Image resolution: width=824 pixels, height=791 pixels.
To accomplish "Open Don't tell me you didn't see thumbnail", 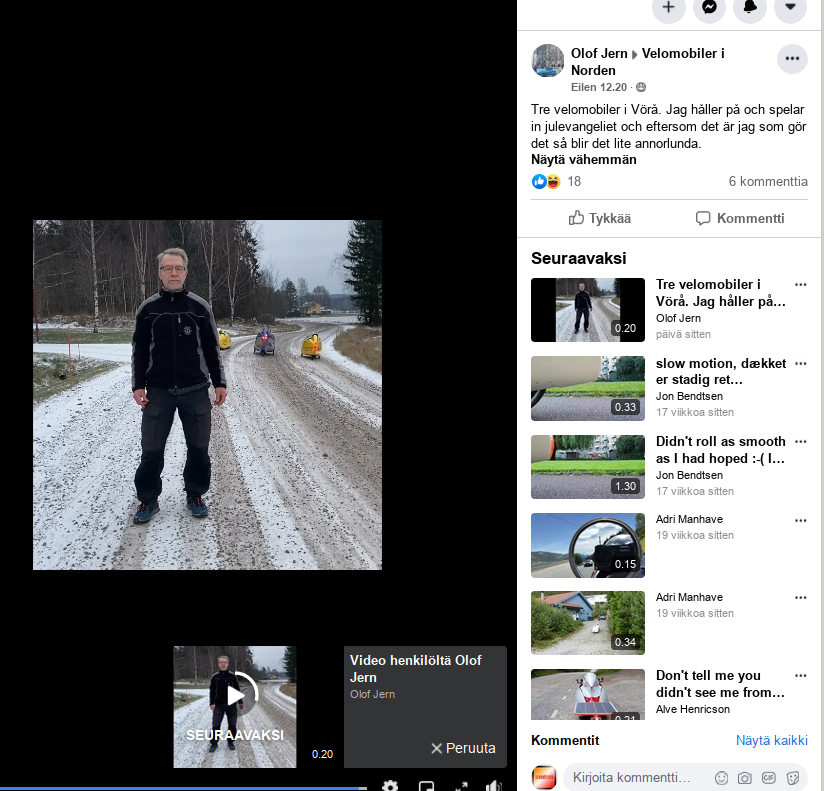I will (x=588, y=694).
